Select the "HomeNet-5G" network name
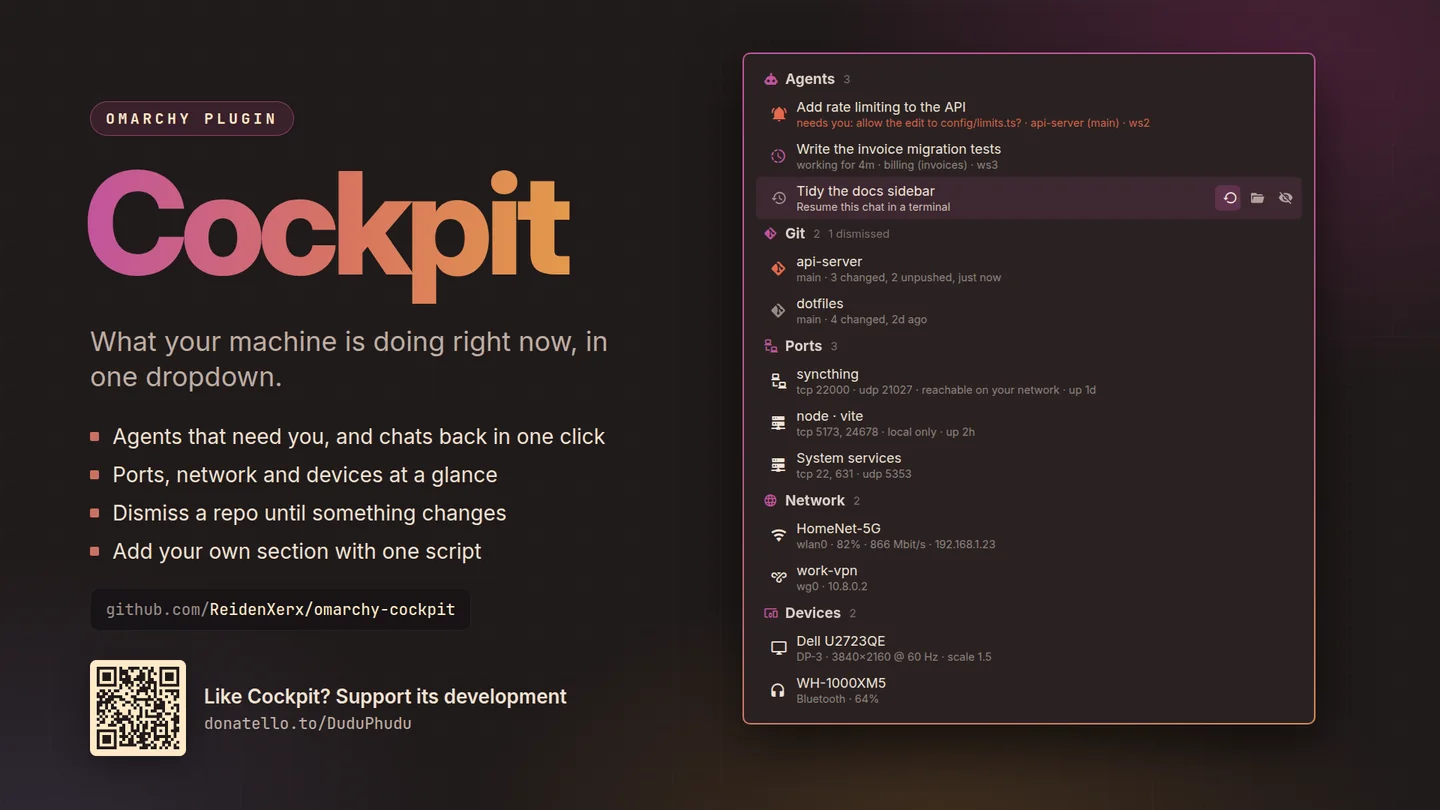This screenshot has width=1440, height=810. 839,529
